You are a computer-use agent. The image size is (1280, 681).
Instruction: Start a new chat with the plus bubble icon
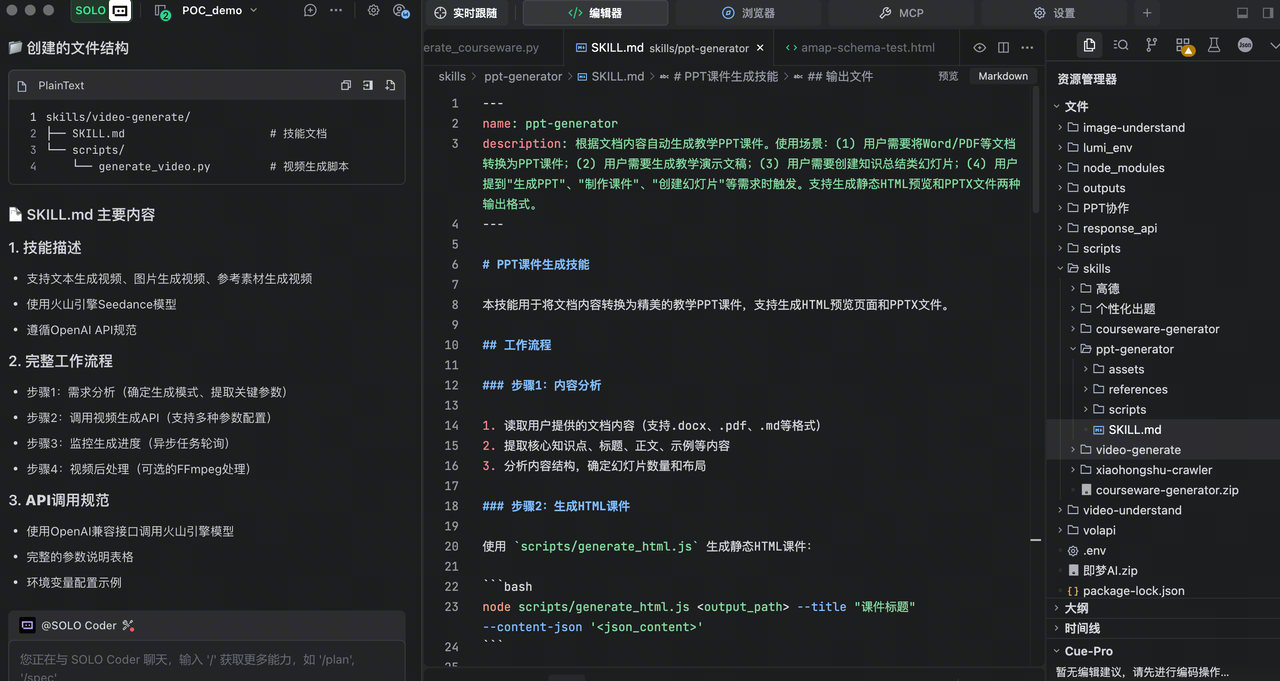point(310,11)
